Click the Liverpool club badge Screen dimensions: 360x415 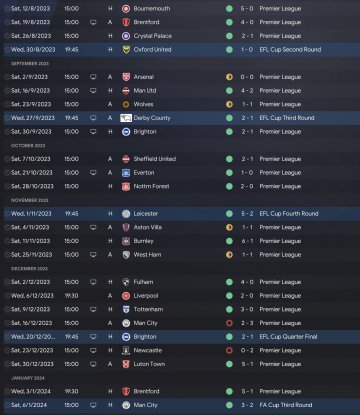126,296
